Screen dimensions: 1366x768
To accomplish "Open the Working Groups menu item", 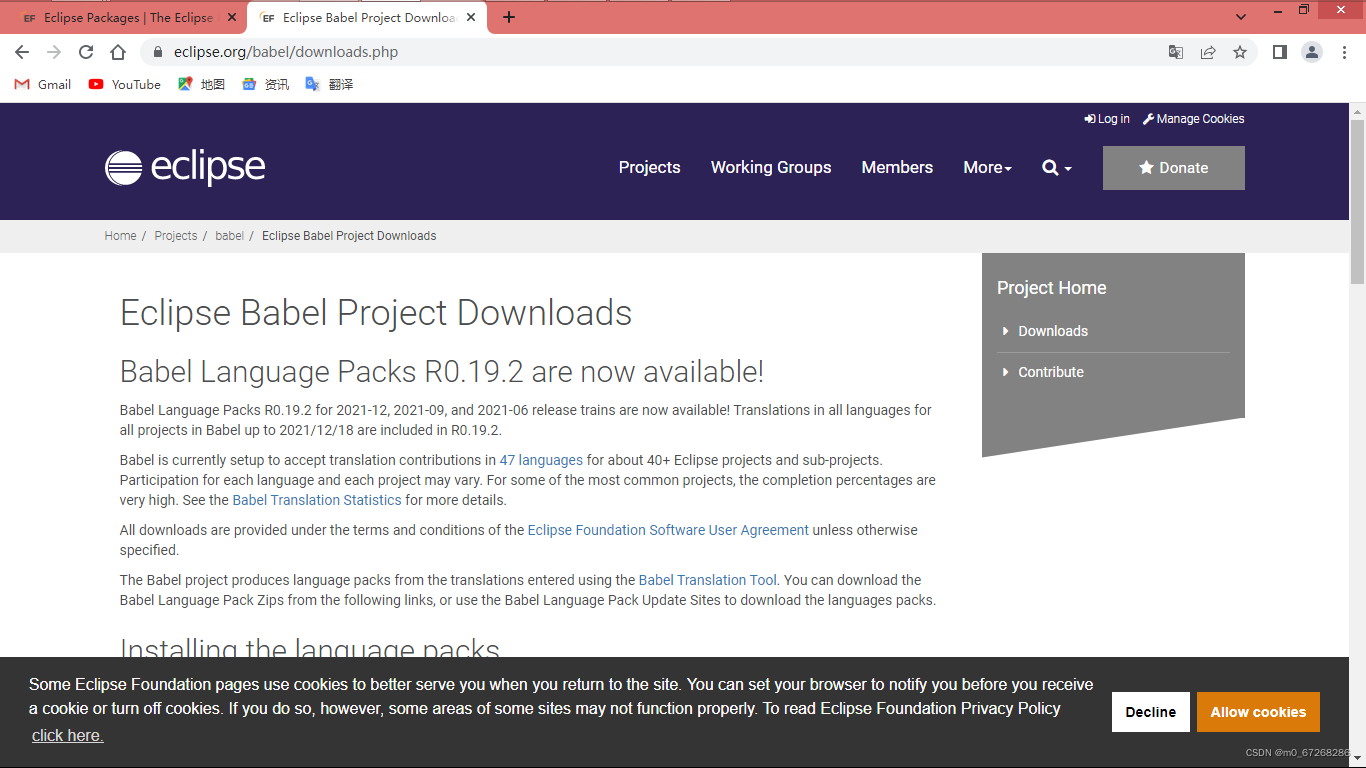I will coord(771,168).
